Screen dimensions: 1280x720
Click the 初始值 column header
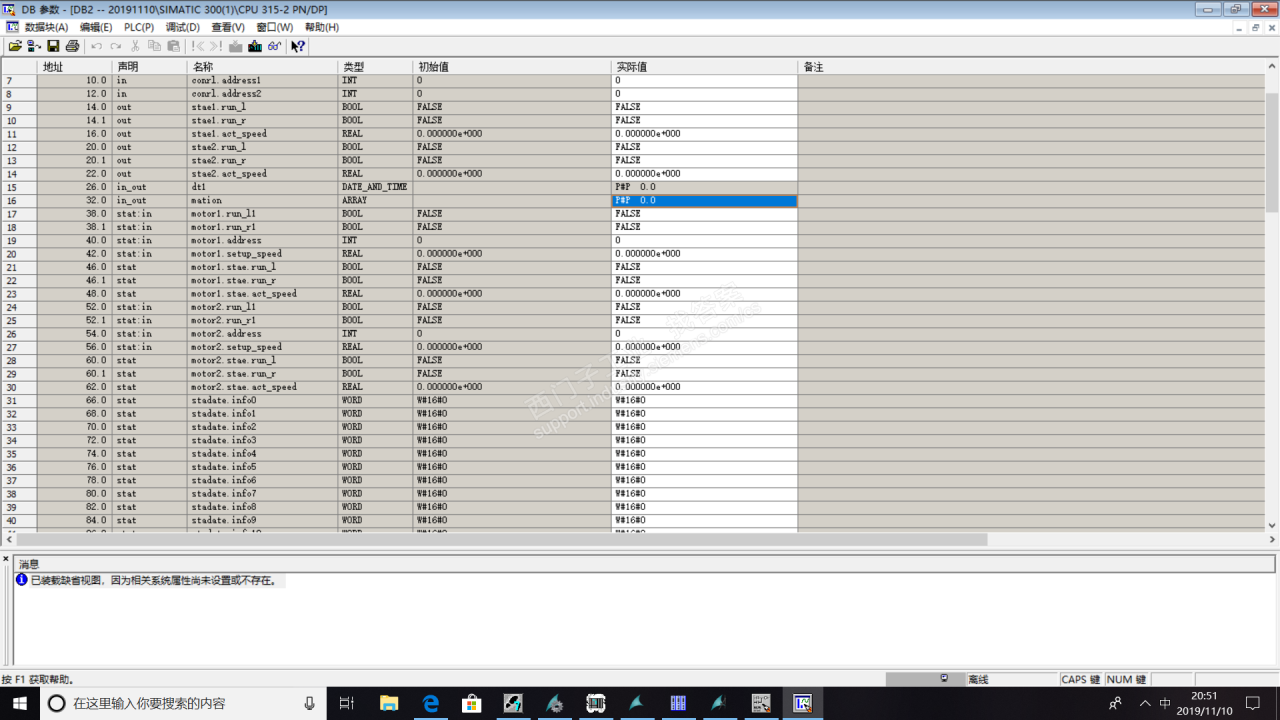point(513,67)
